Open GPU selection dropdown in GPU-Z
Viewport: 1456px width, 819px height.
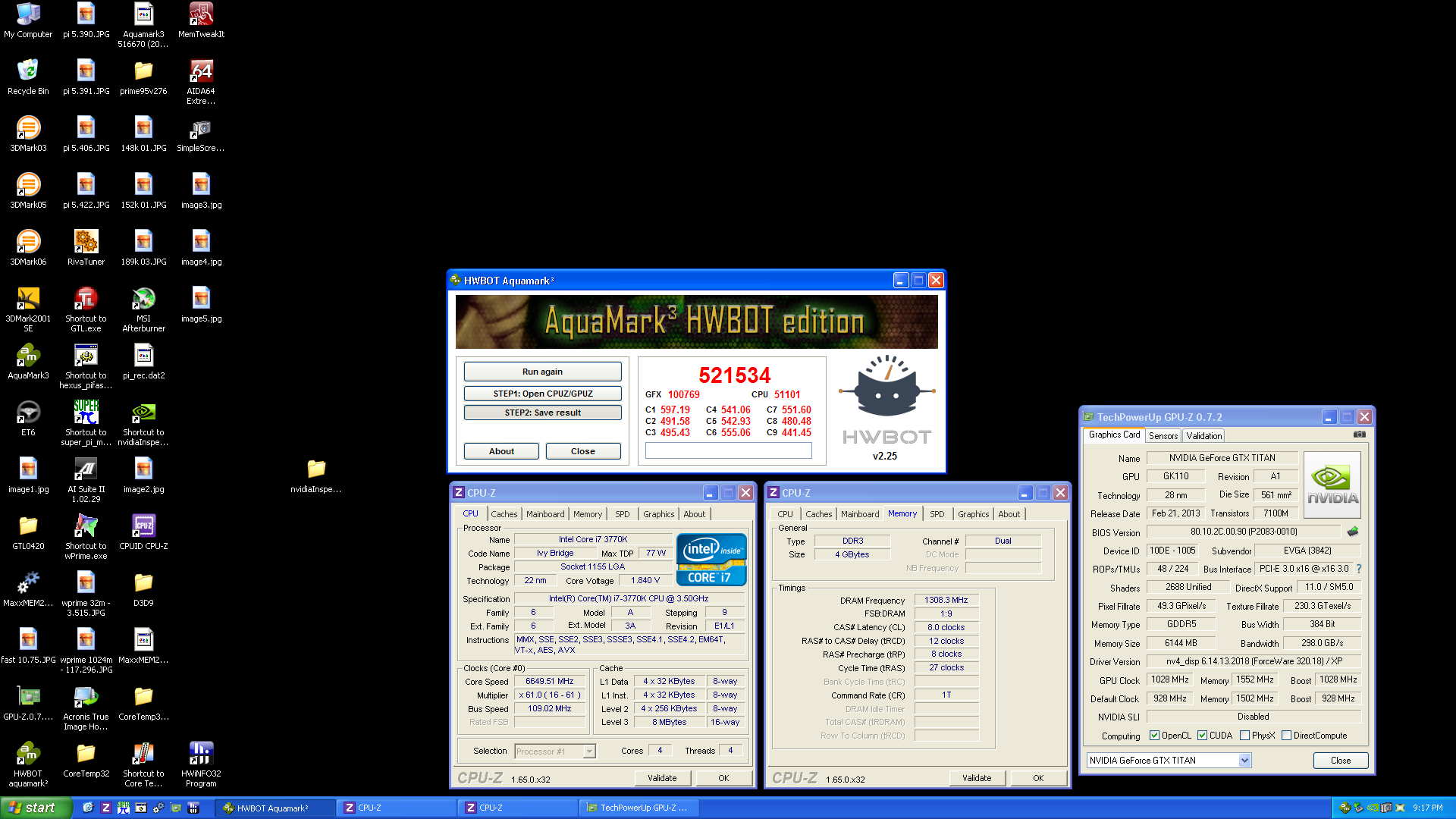click(1244, 760)
